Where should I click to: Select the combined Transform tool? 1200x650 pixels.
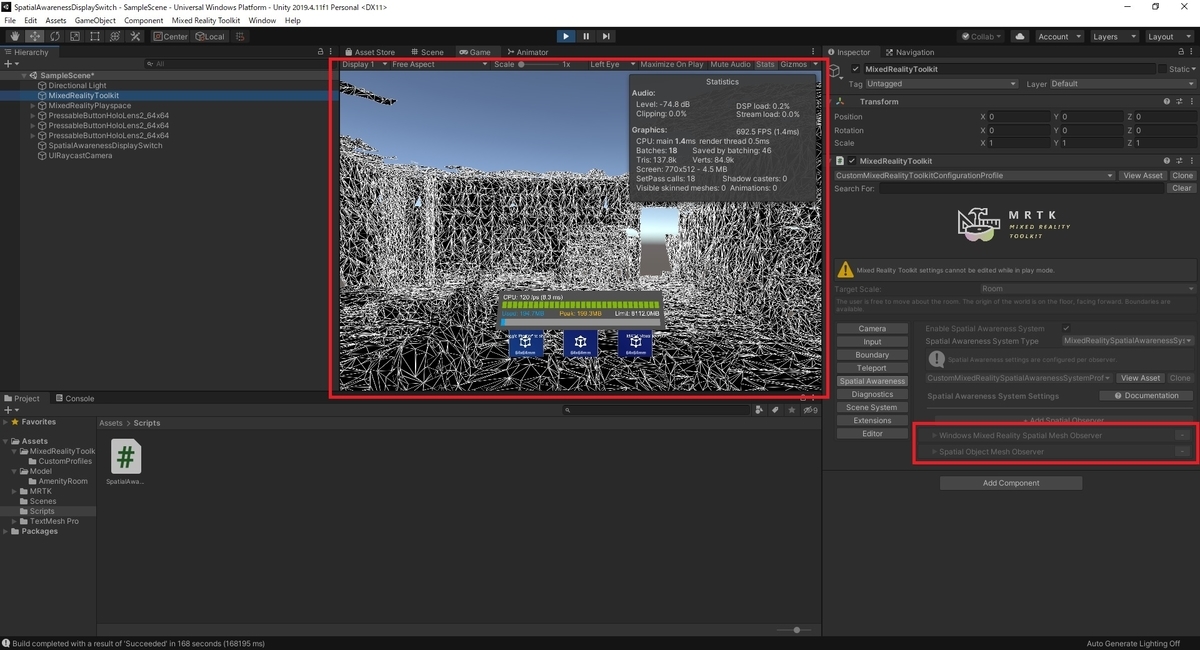115,36
